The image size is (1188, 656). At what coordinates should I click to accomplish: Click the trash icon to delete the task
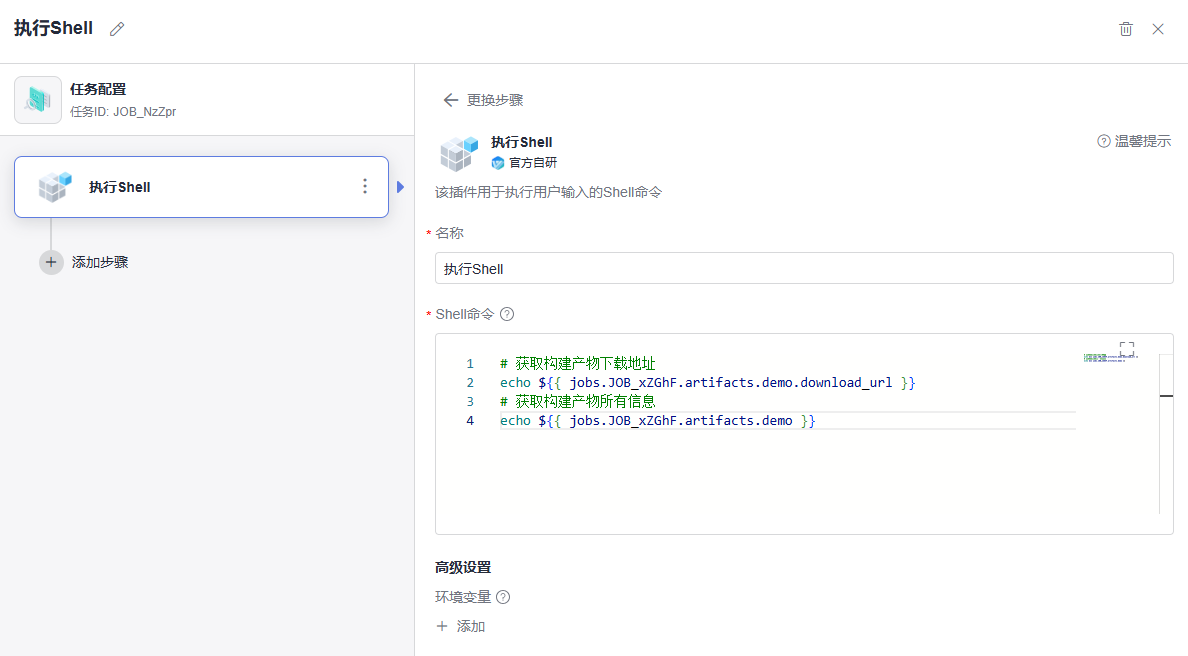(1126, 29)
